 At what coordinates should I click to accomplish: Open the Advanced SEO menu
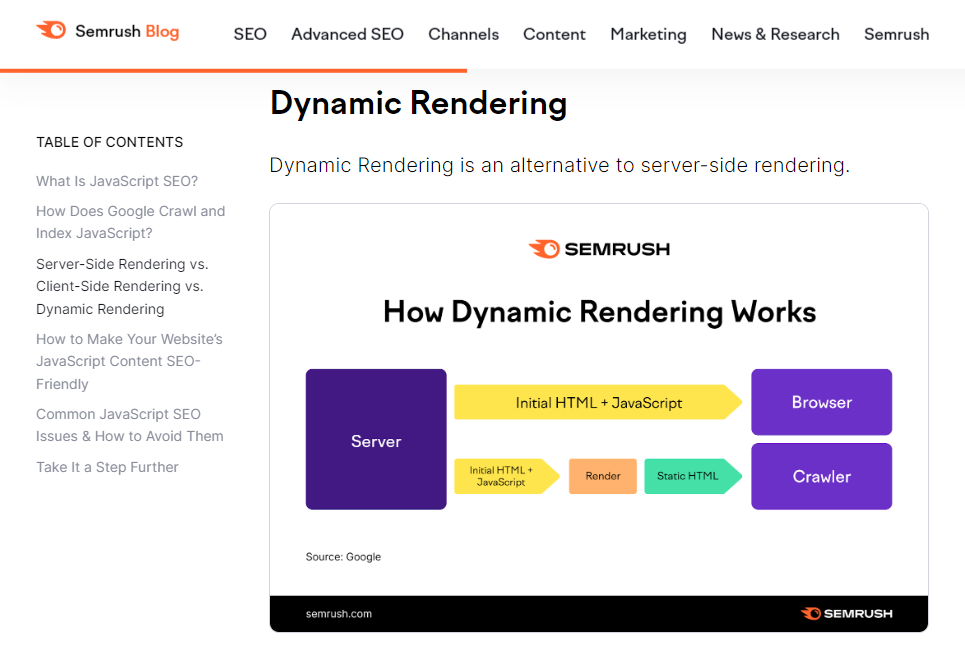(347, 34)
